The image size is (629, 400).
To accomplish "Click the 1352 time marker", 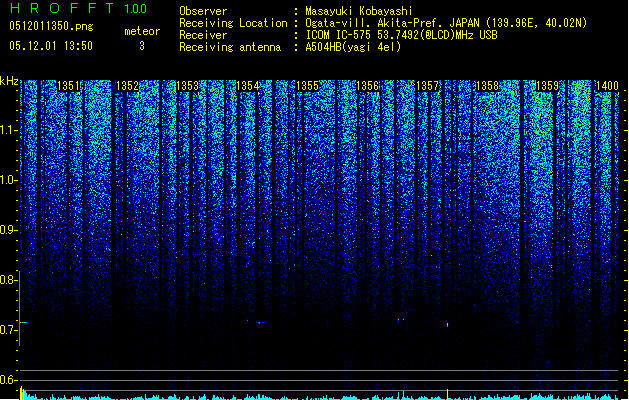I will click(x=127, y=86).
